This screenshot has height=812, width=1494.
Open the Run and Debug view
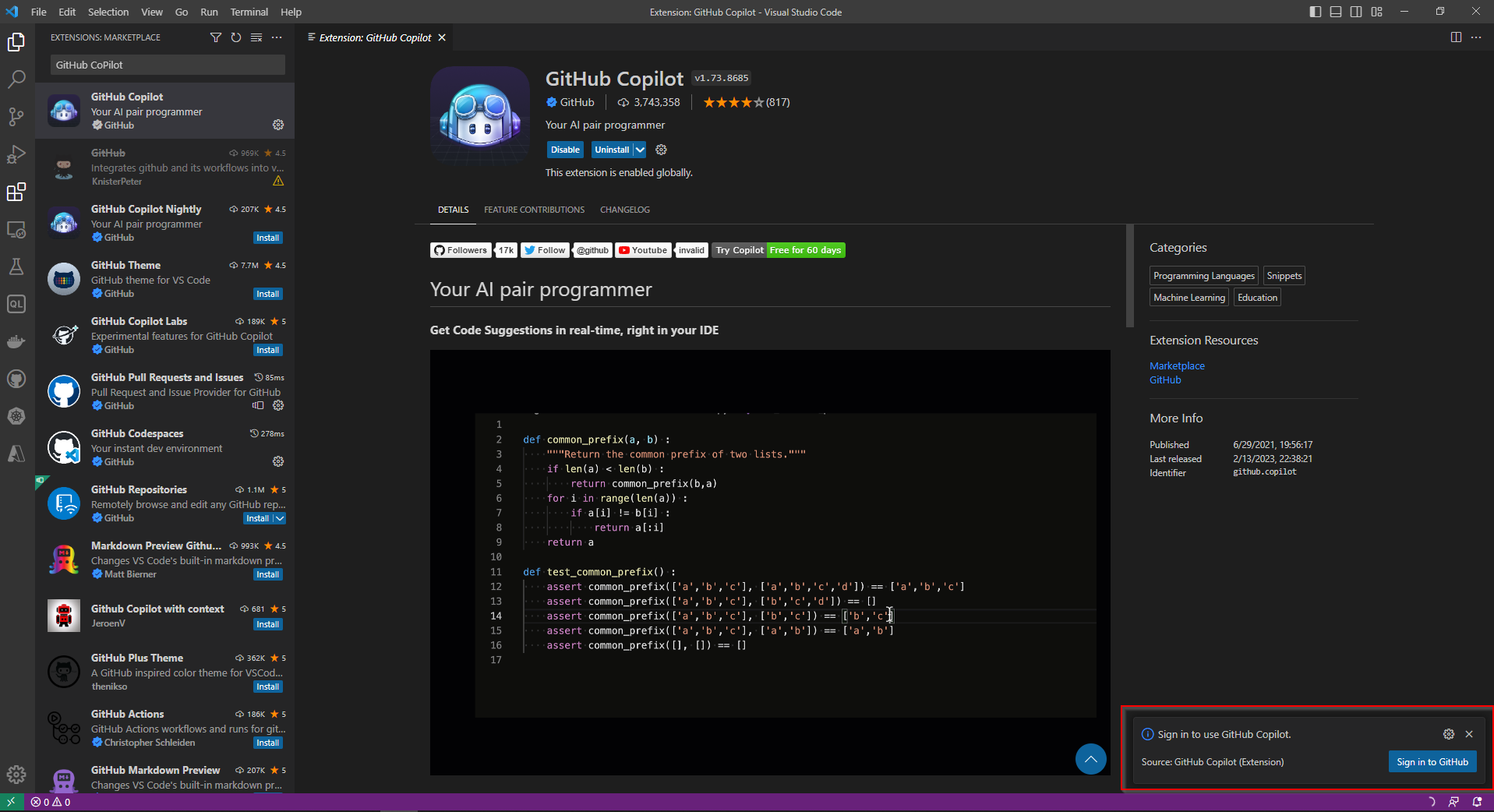point(16,154)
